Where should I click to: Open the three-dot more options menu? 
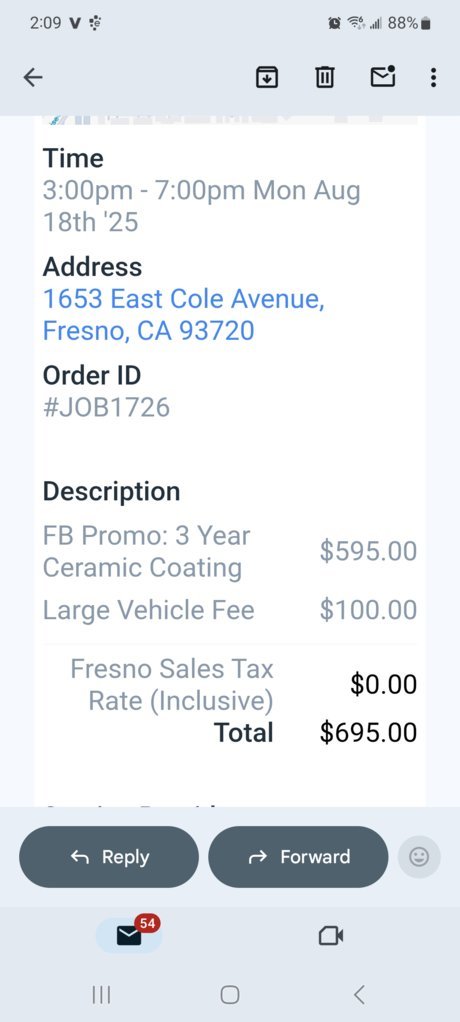(433, 78)
